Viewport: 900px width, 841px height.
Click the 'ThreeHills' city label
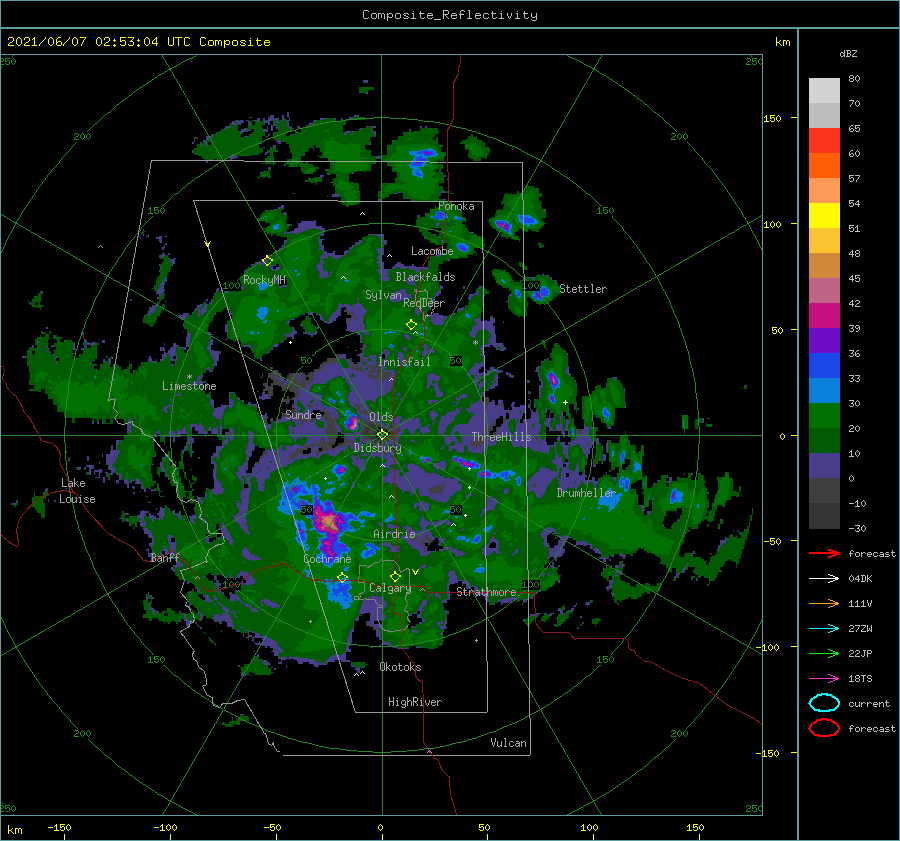502,437
